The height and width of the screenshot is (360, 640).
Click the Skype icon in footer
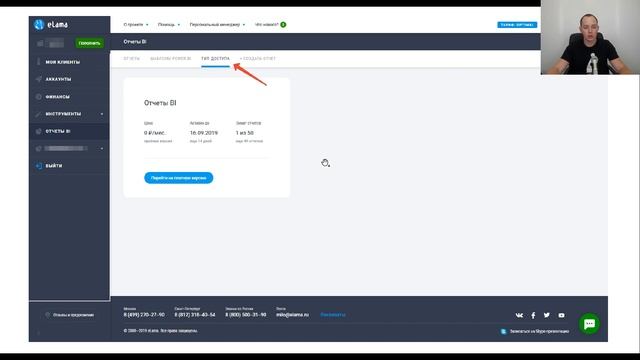[503, 331]
